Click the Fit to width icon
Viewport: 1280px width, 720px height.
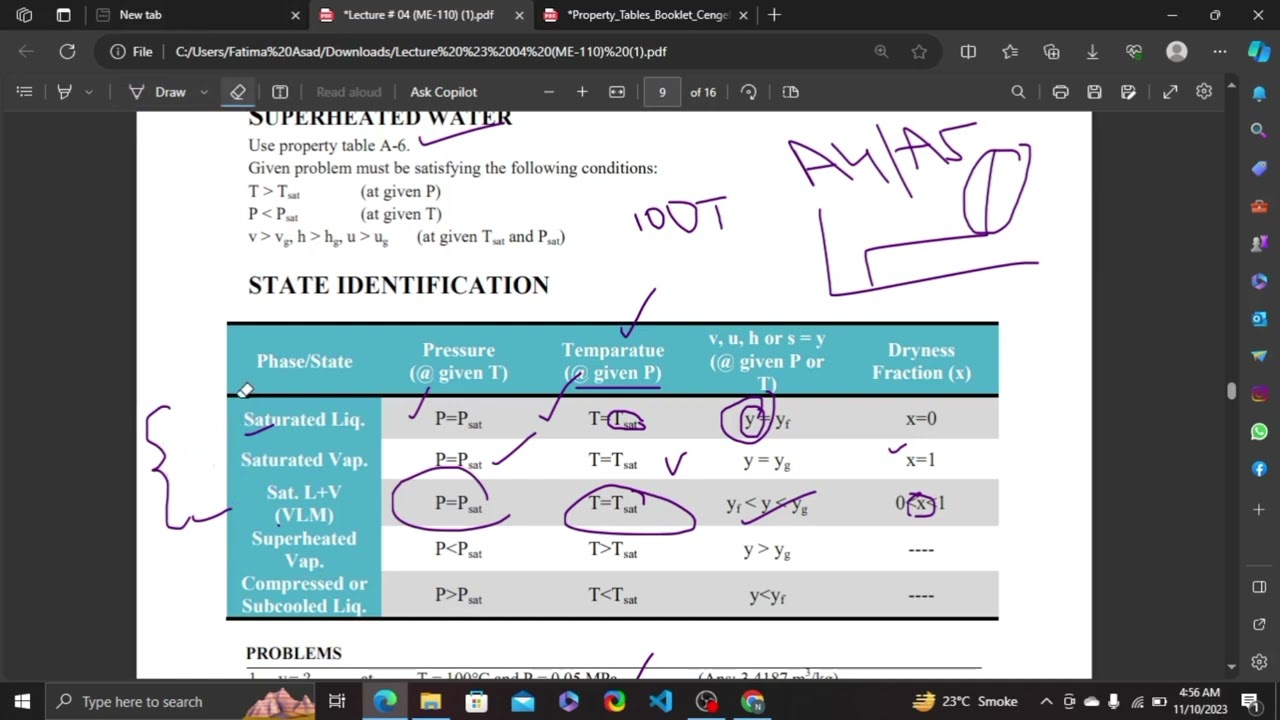pyautogui.click(x=617, y=92)
